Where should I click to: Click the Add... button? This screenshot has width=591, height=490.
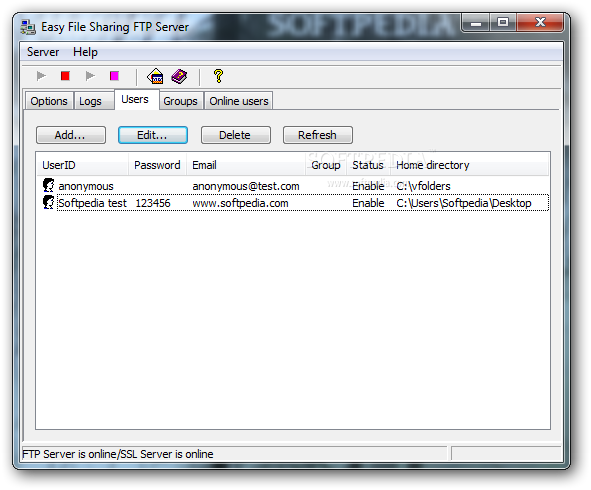pyautogui.click(x=71, y=135)
